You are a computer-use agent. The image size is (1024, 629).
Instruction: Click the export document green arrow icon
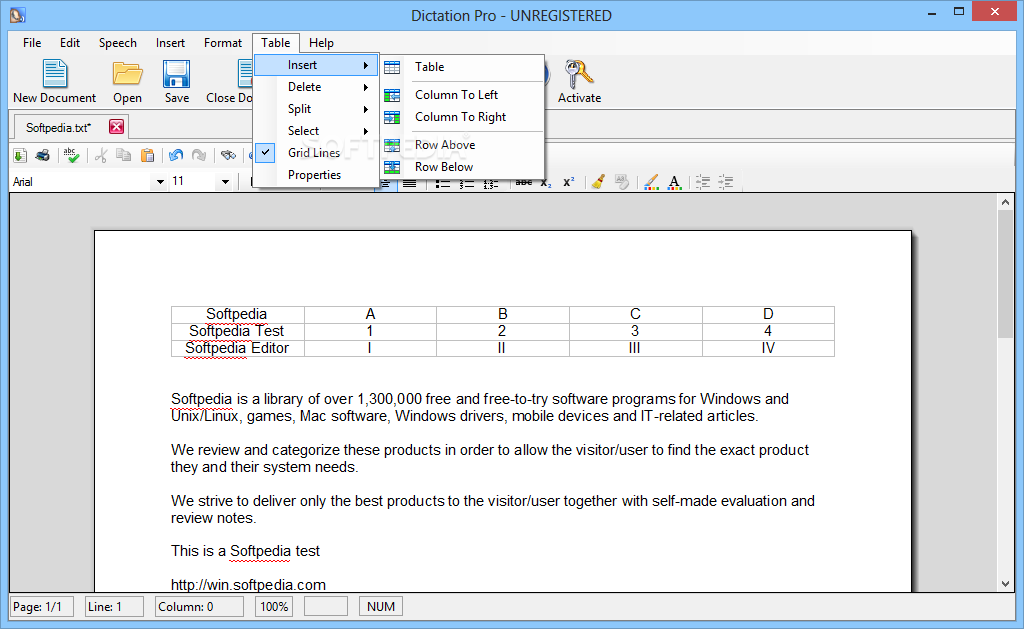tap(20, 155)
